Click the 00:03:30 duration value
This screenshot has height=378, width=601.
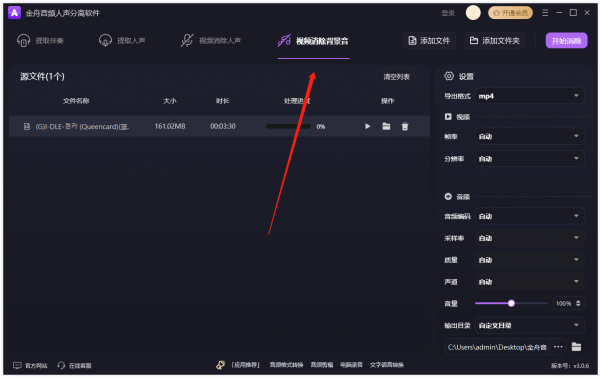pos(223,126)
